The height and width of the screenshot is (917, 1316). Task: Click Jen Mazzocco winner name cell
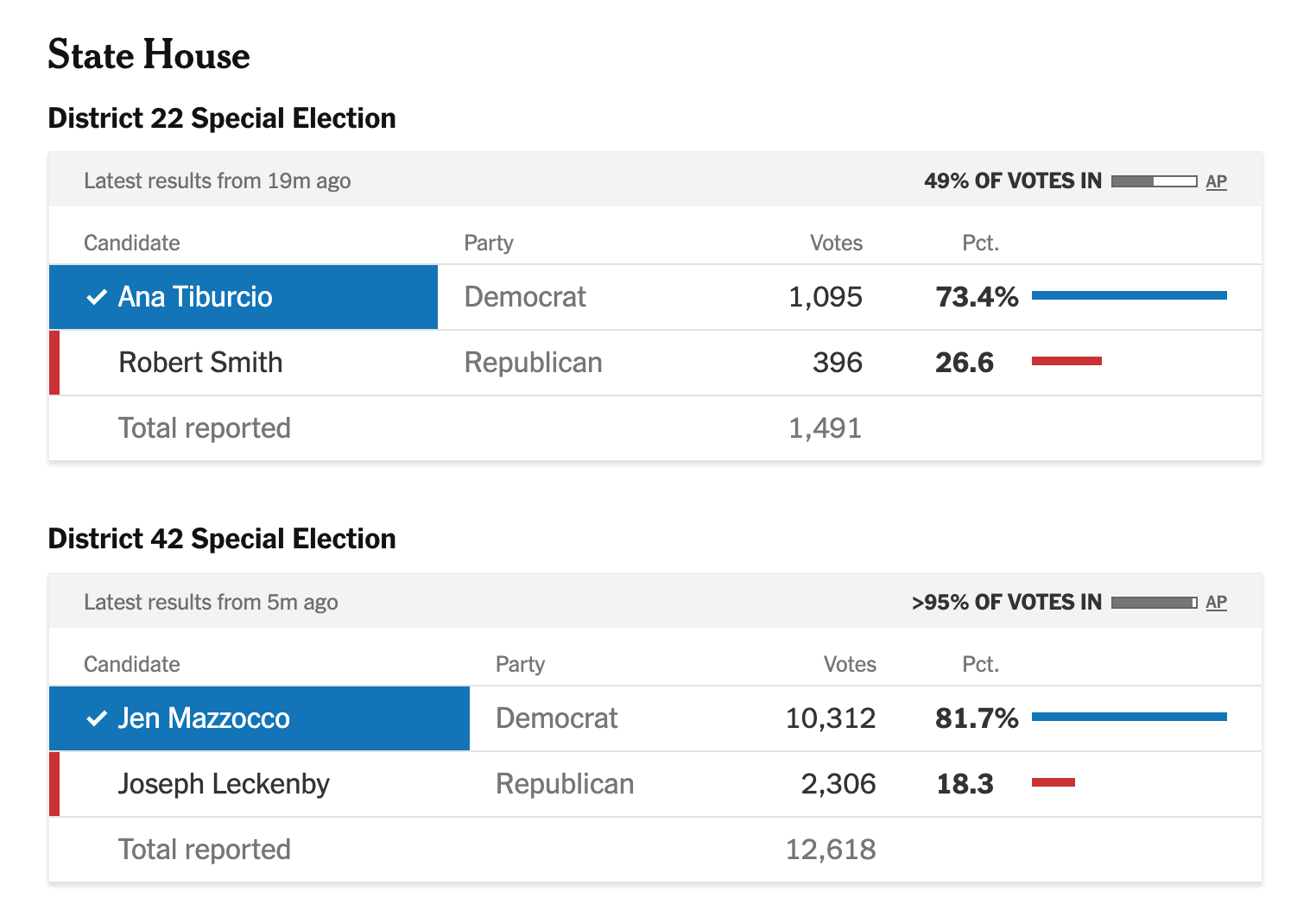tap(259, 718)
